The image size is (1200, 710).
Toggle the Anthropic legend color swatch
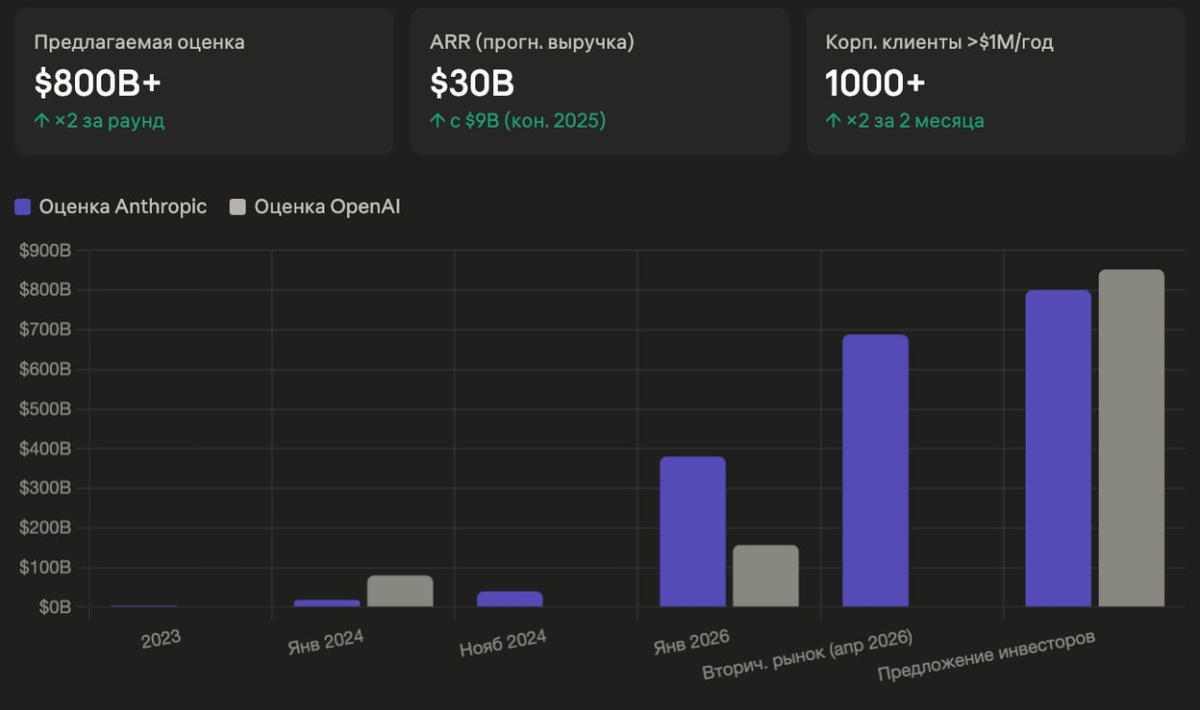click(23, 207)
